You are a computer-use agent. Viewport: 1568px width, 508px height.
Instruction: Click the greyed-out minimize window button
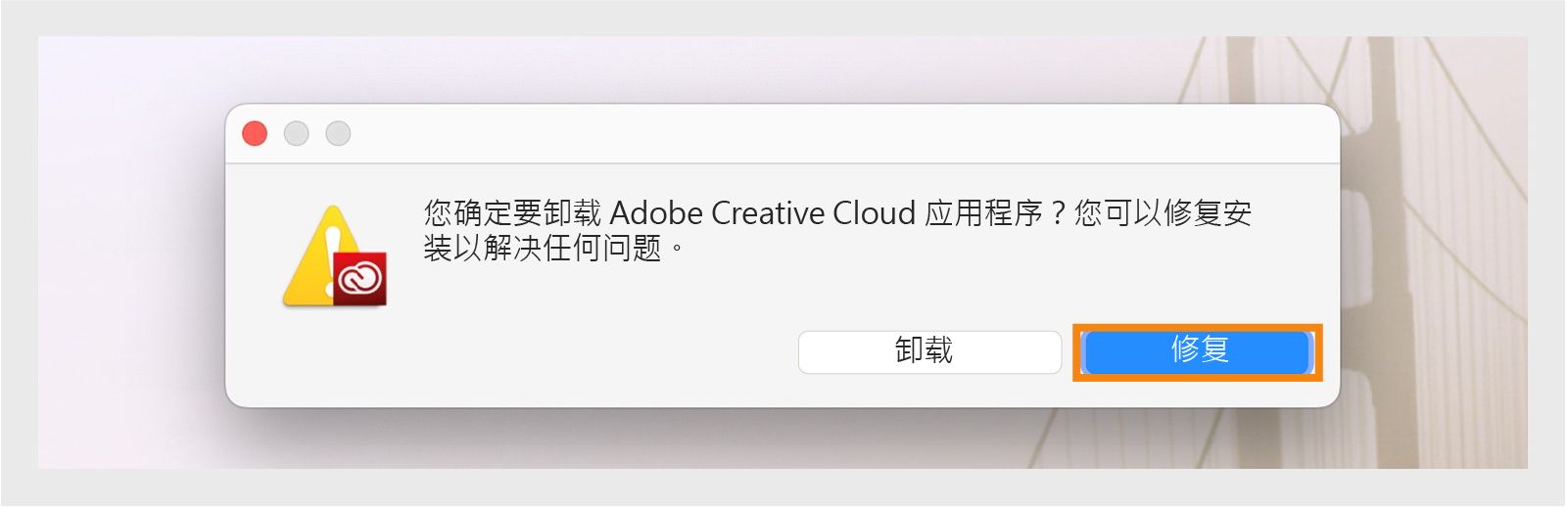pos(297,133)
